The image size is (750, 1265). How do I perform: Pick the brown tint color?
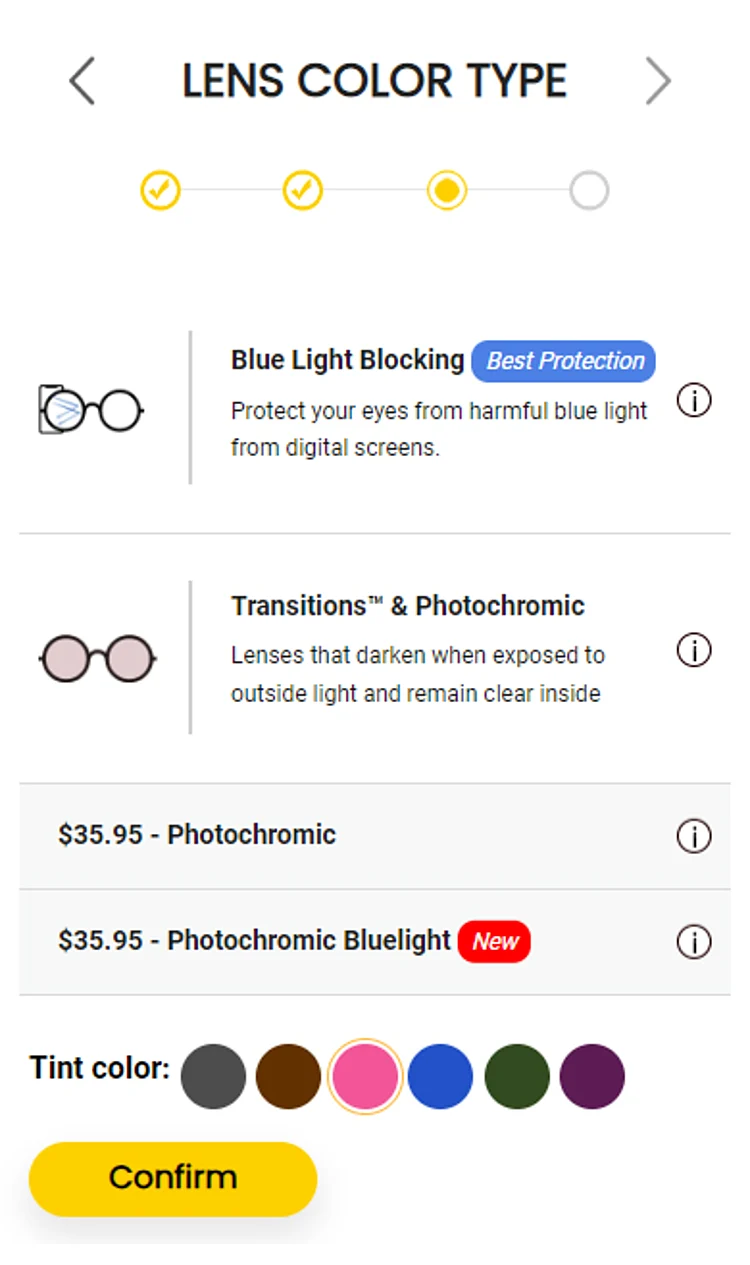pos(288,1076)
